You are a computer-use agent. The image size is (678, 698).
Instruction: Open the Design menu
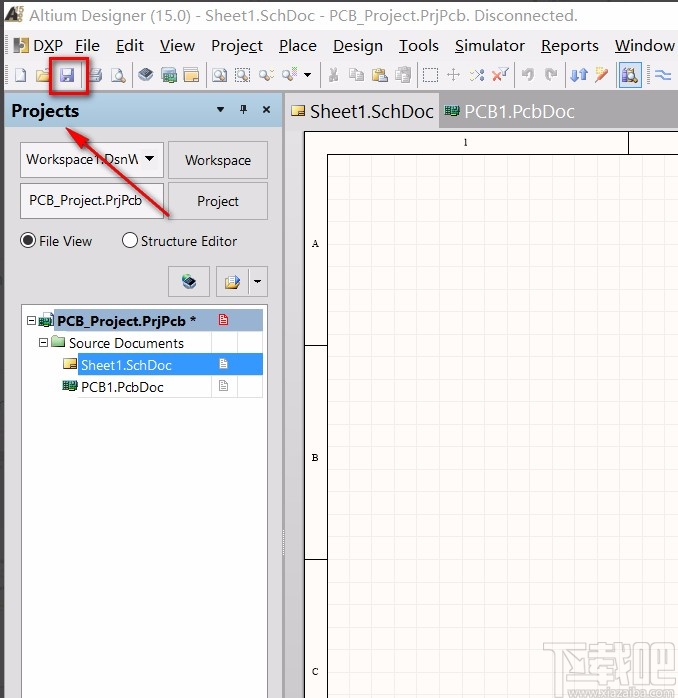pyautogui.click(x=358, y=46)
